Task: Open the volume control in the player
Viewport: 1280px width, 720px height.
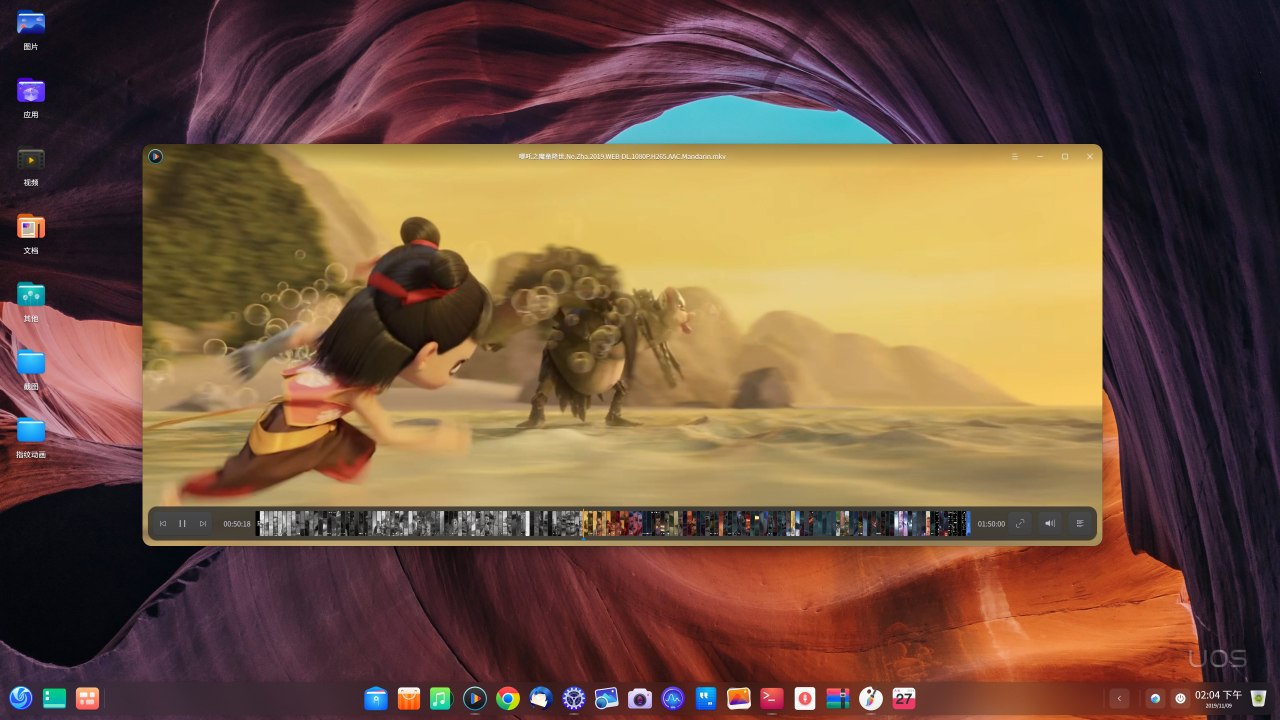Action: point(1050,523)
